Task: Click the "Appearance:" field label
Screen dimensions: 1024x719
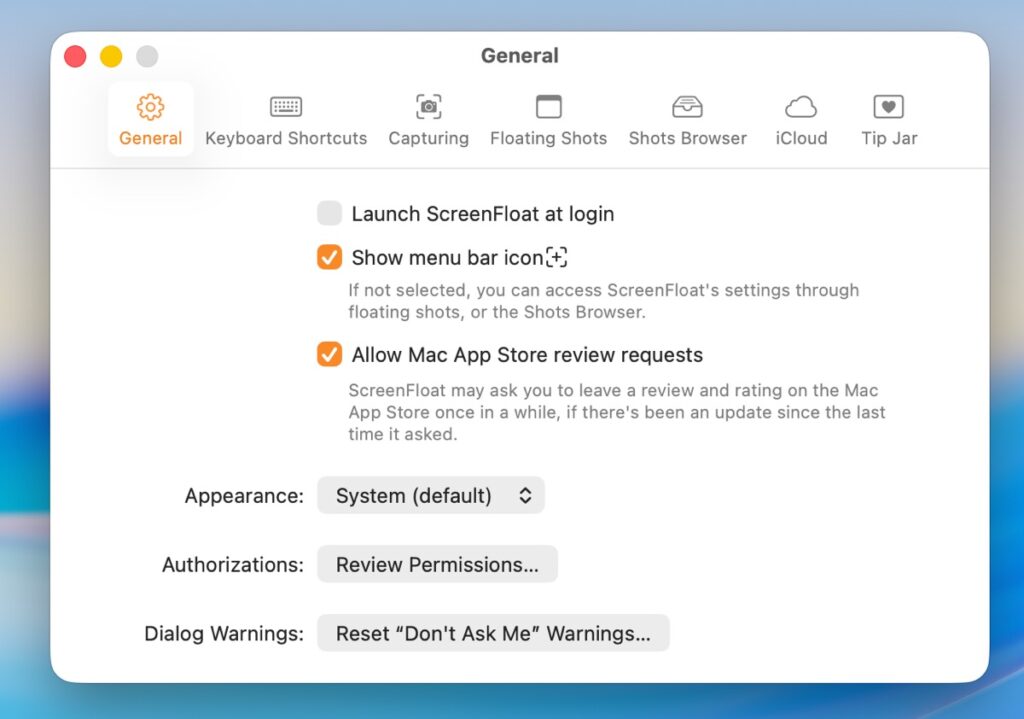Action: 244,496
